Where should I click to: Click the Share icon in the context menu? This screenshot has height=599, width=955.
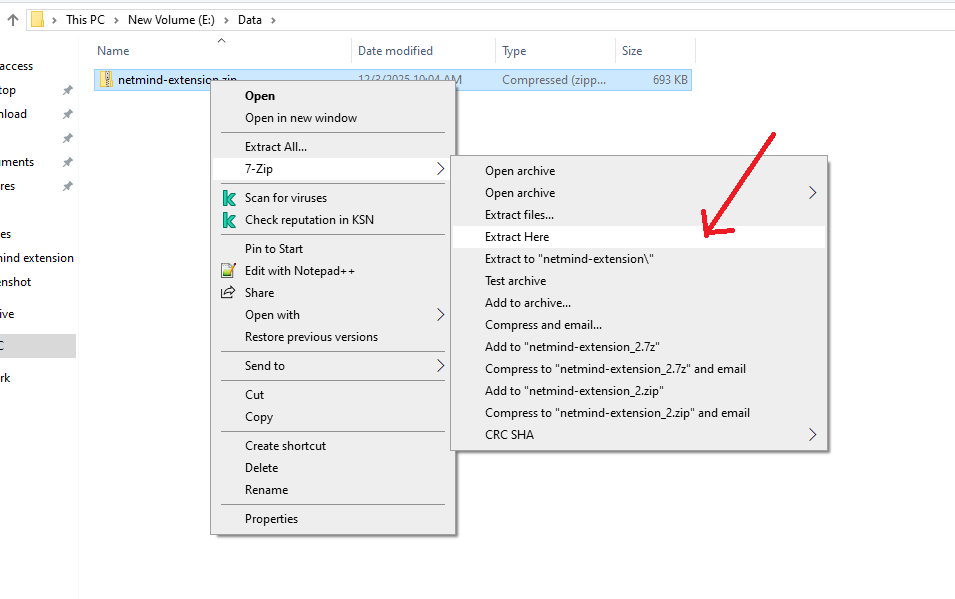(x=227, y=293)
